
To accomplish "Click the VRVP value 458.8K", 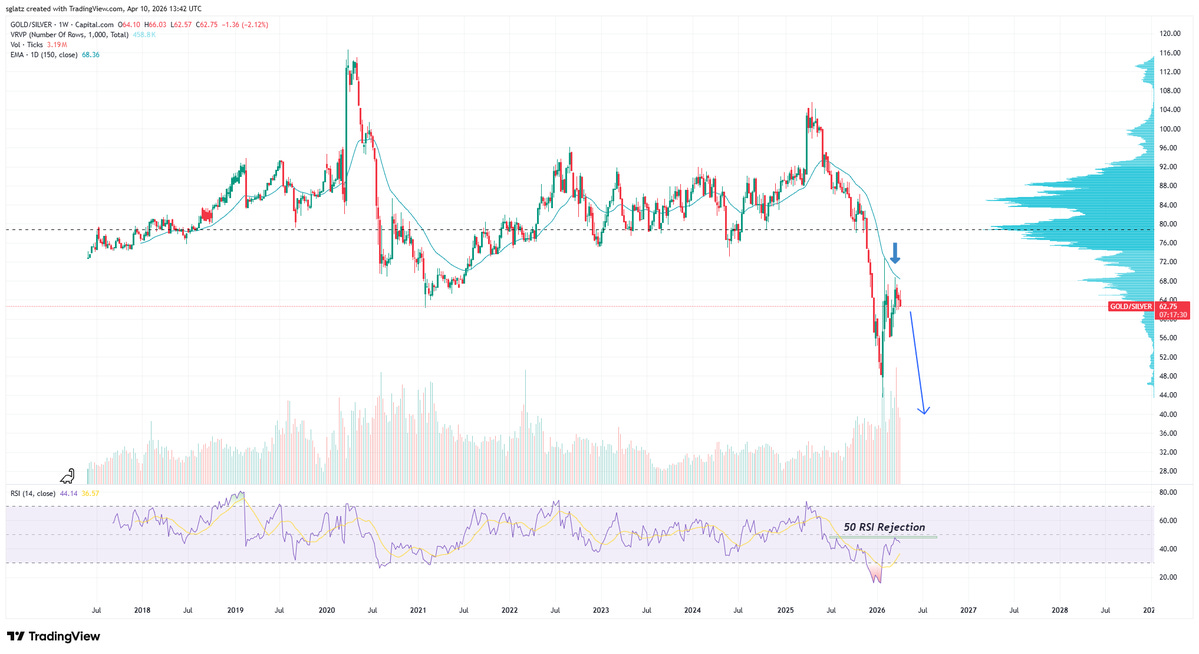I will coord(144,34).
